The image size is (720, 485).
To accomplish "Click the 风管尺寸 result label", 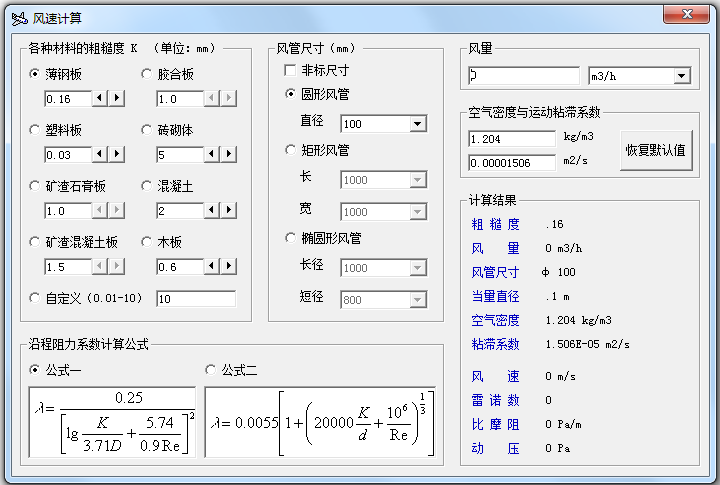I will coord(495,272).
